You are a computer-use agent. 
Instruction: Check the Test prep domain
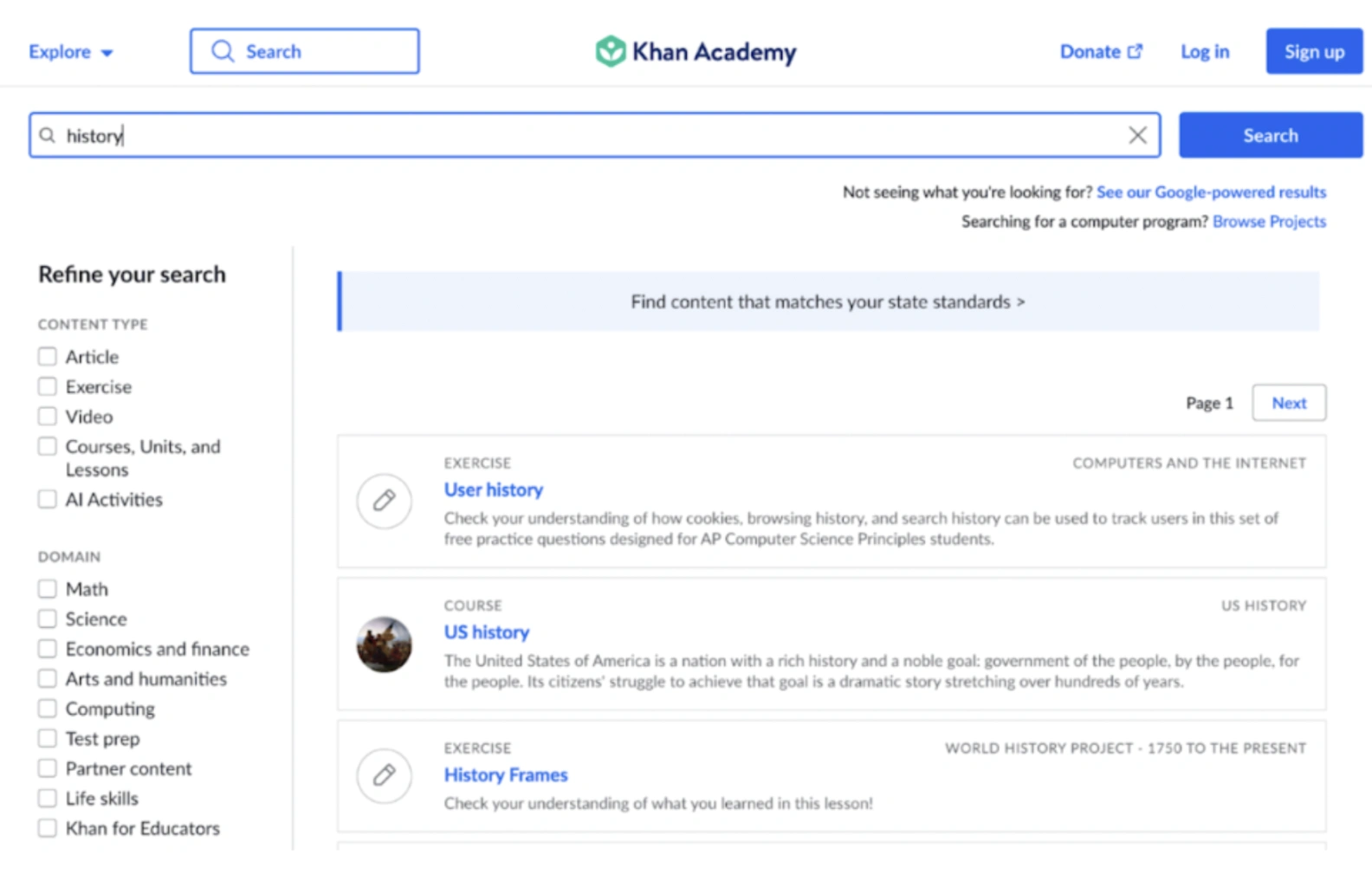click(48, 739)
